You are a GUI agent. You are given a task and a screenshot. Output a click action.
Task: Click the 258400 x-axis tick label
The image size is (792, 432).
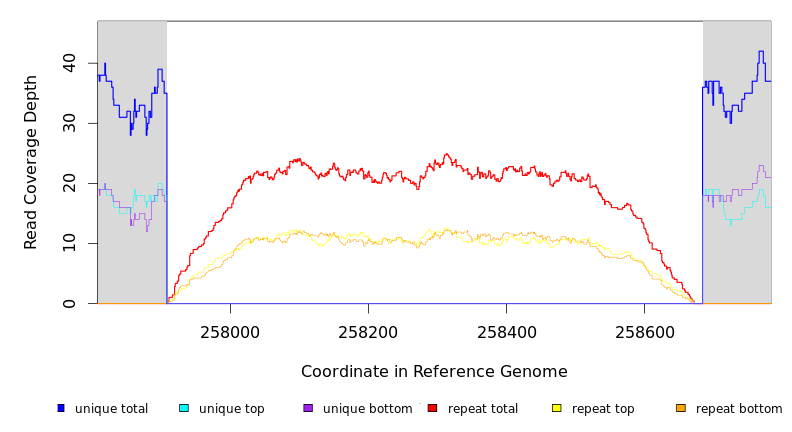(507, 332)
